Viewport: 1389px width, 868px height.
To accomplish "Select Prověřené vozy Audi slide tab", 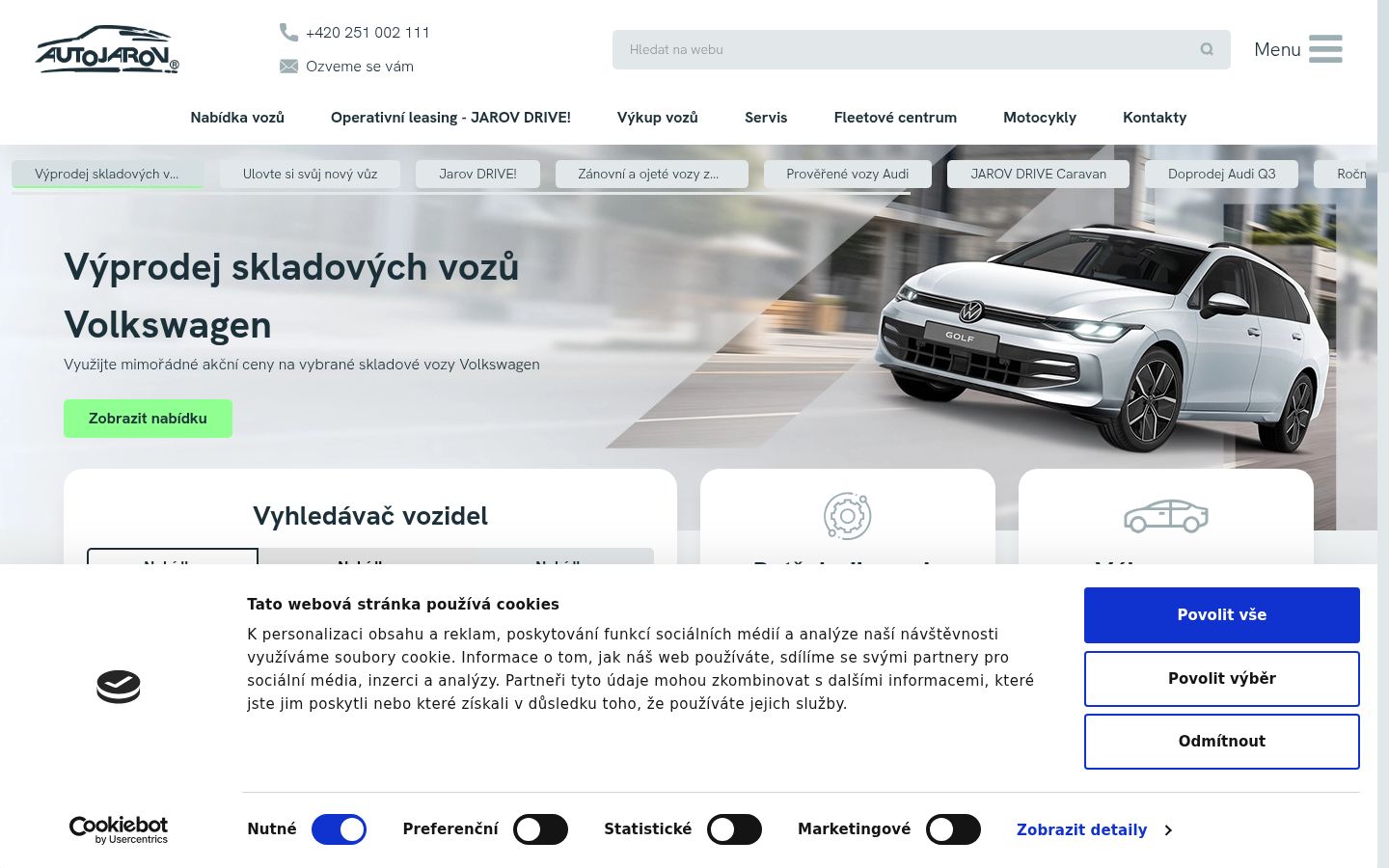I will pos(848,174).
